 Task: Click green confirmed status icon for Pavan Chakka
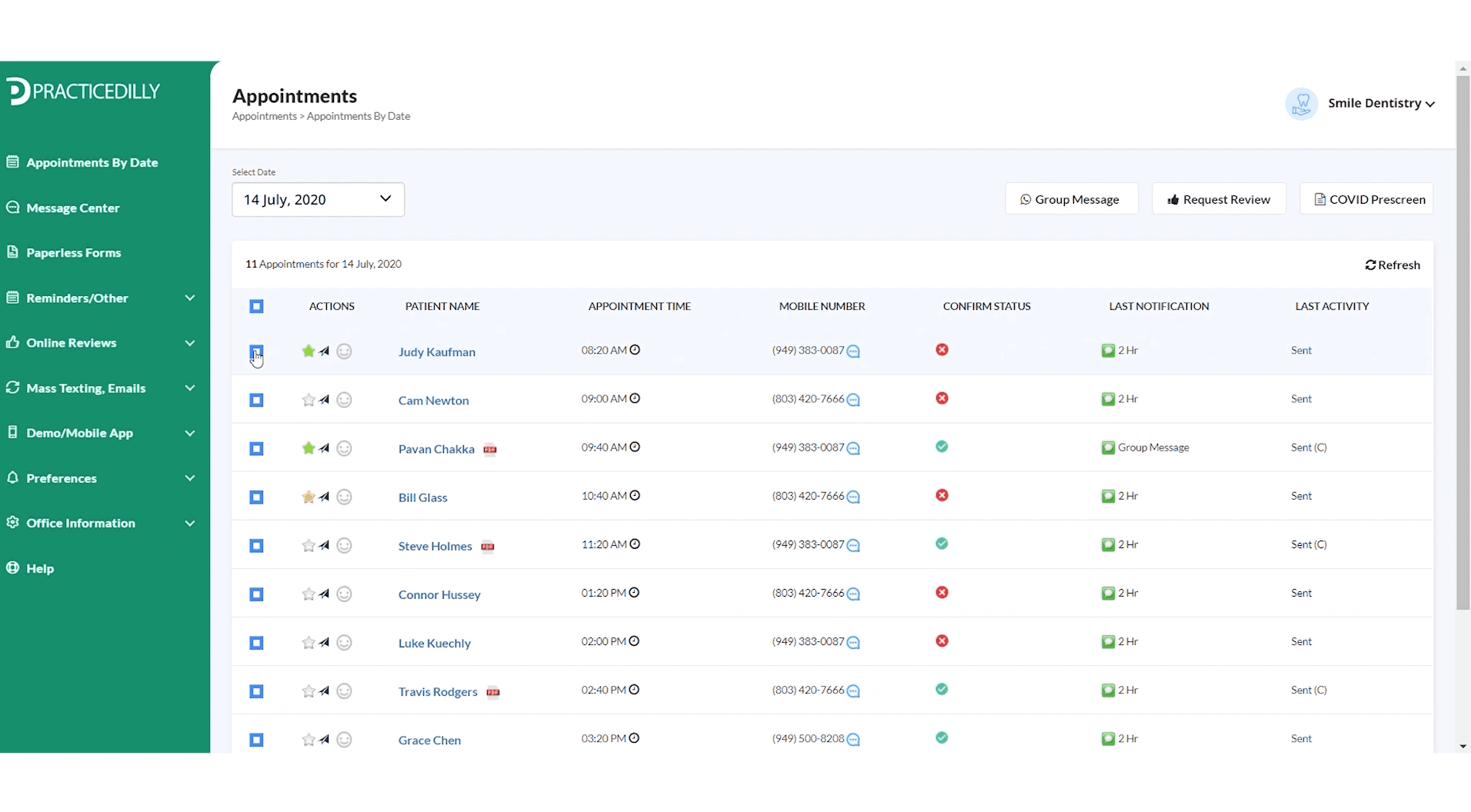click(x=942, y=447)
